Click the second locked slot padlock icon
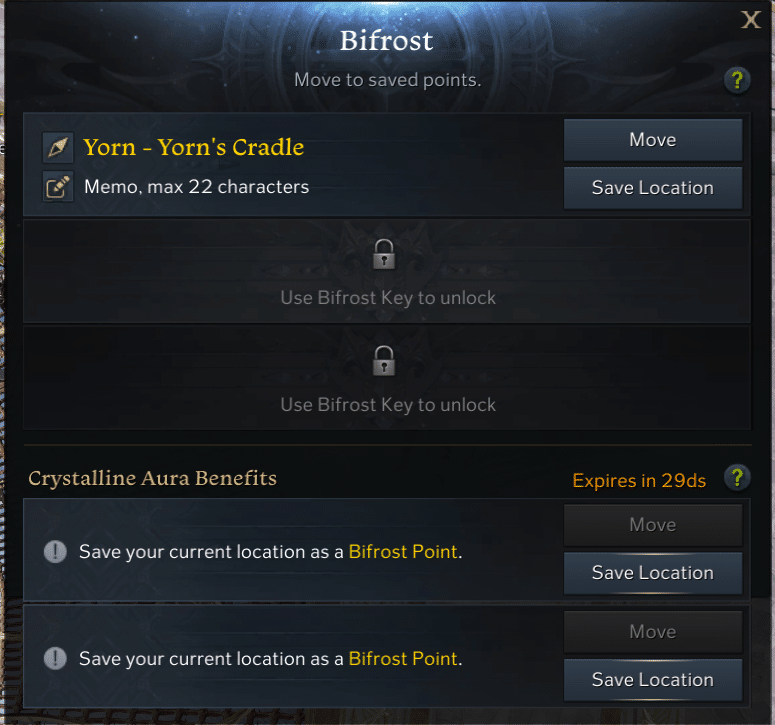 tap(384, 361)
